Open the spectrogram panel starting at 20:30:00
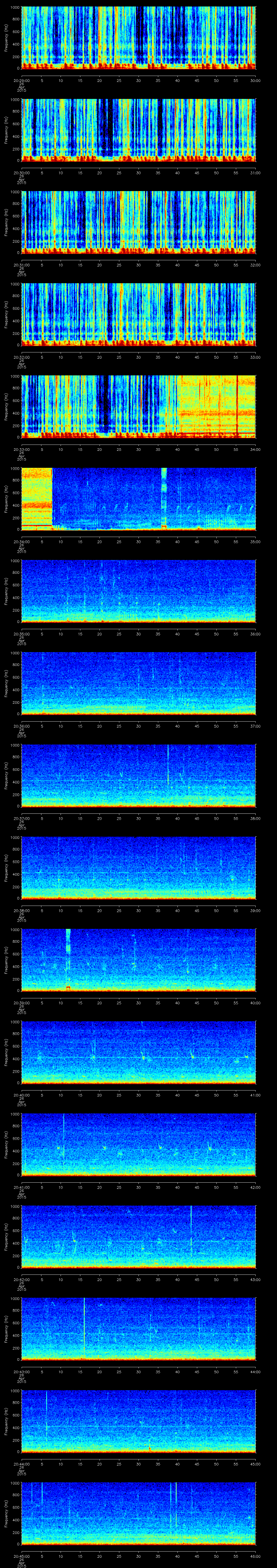This screenshot has height=1568, width=277. 139,130
